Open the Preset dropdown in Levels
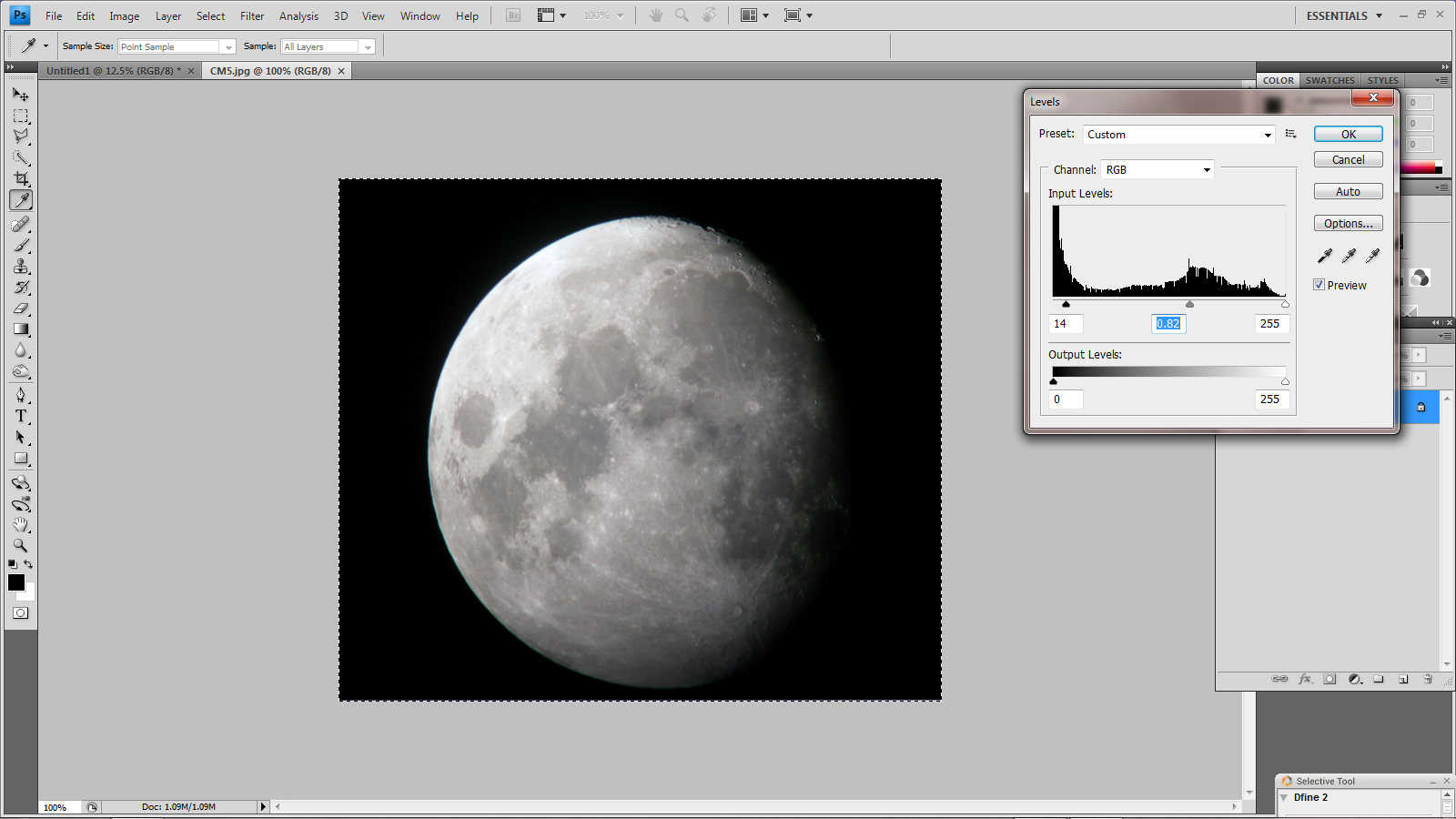The image size is (1456, 819). click(x=1178, y=135)
